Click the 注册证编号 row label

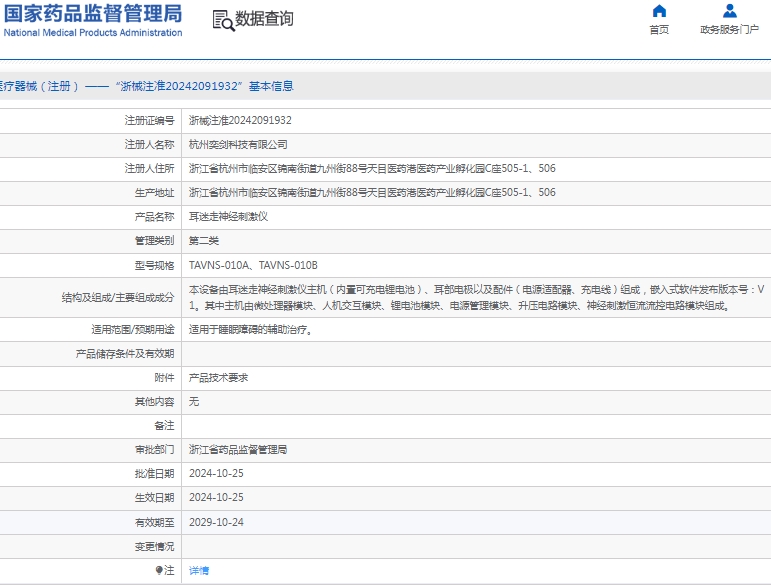[149, 120]
